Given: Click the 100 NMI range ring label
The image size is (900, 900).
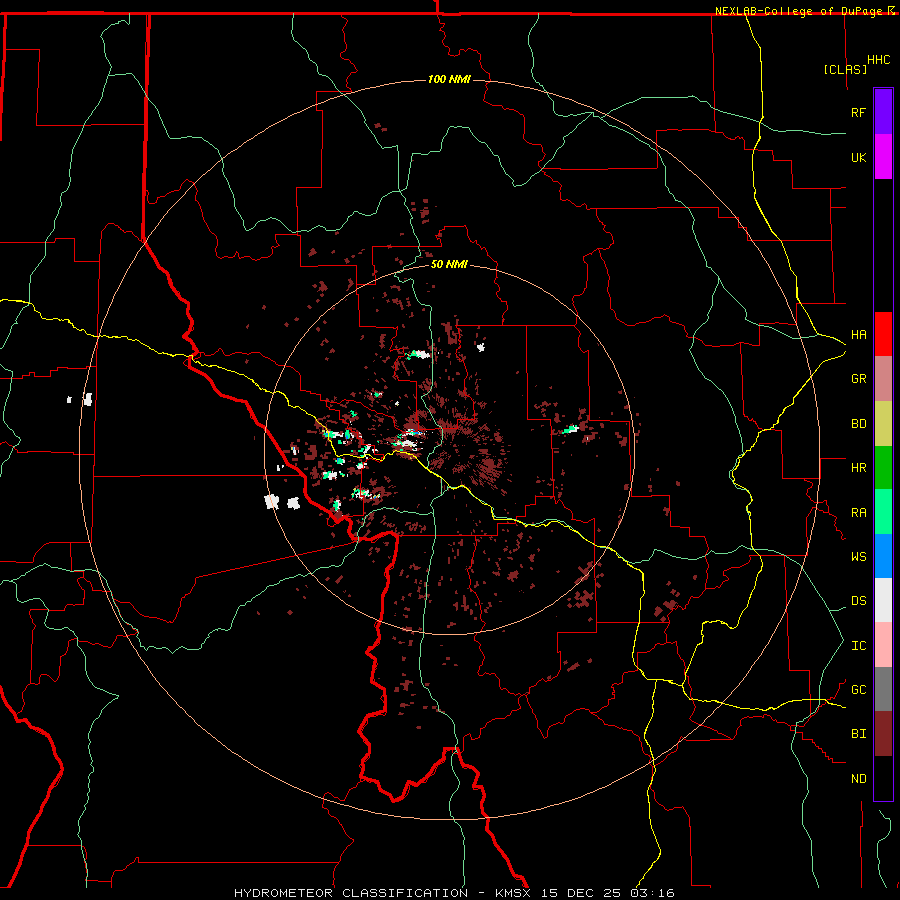Looking at the screenshot, I should click(x=449, y=79).
